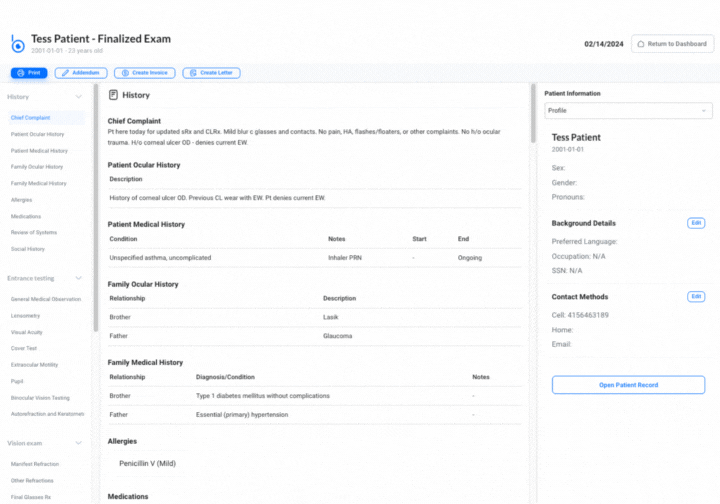Go to Patient Medical History in sidebar
Screen dimensions: 720x504
tap(39, 151)
